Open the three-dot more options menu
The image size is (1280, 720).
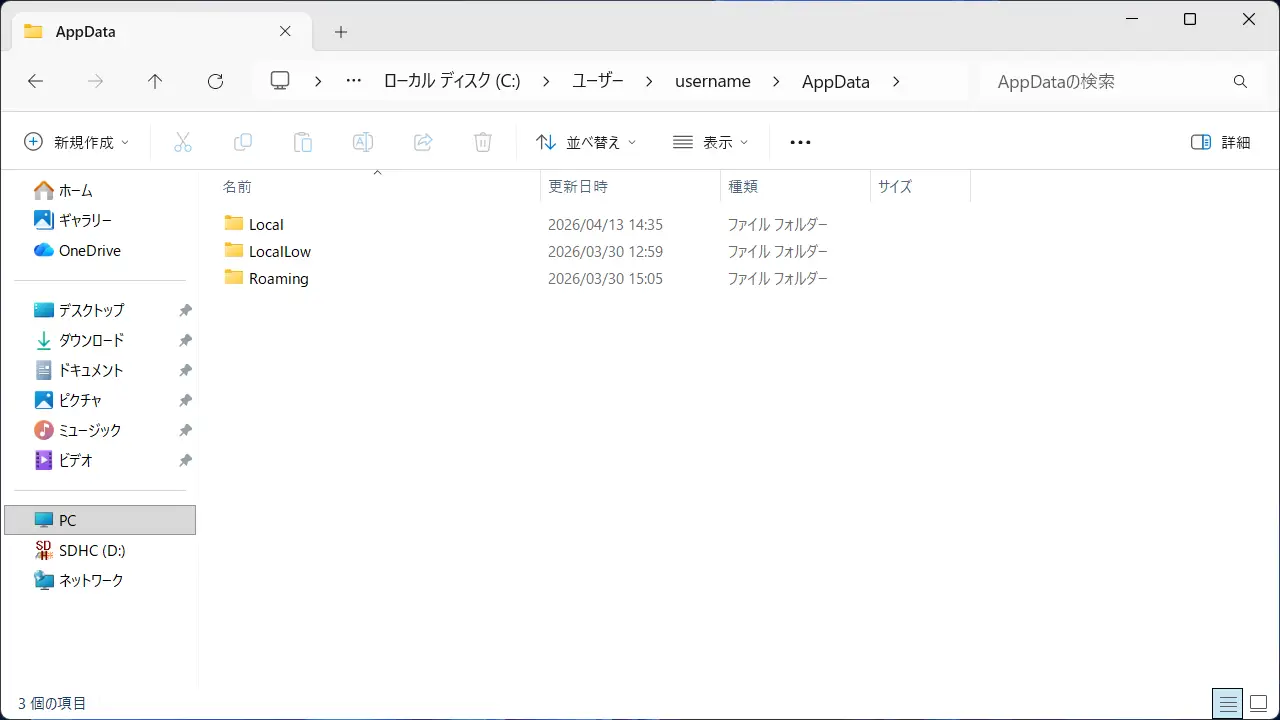pos(800,142)
